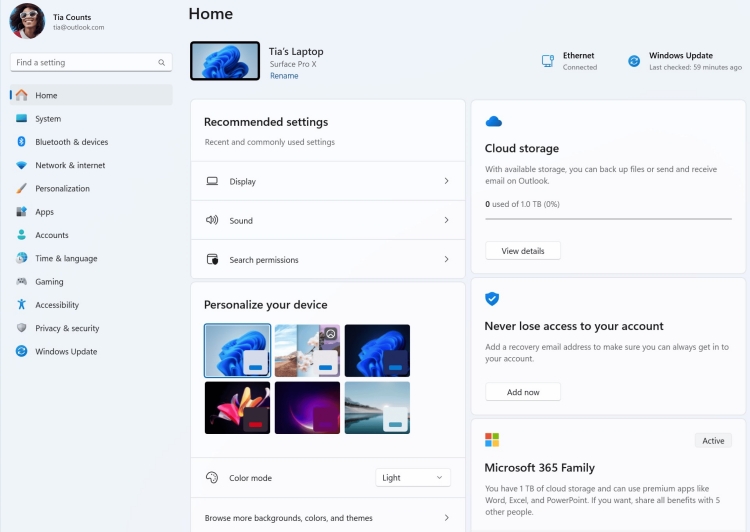Click Accessibility label in sidebar
Viewport: 750px width, 532px height.
57,305
